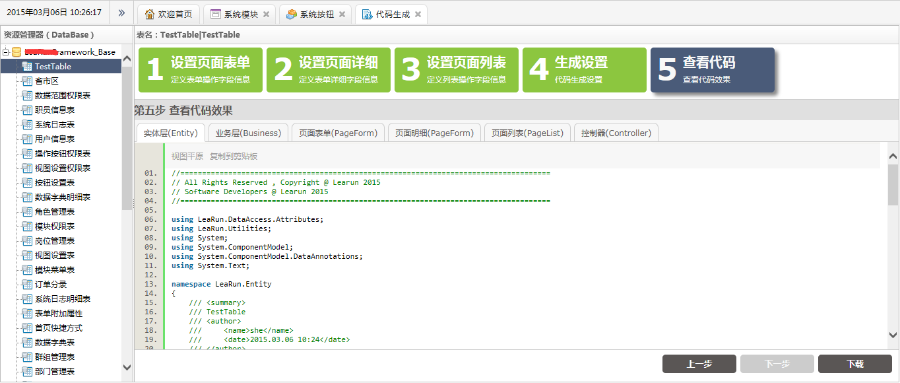Click the table icon beside 操作按钮权限表
This screenshot has width=900, height=383.
(26, 153)
